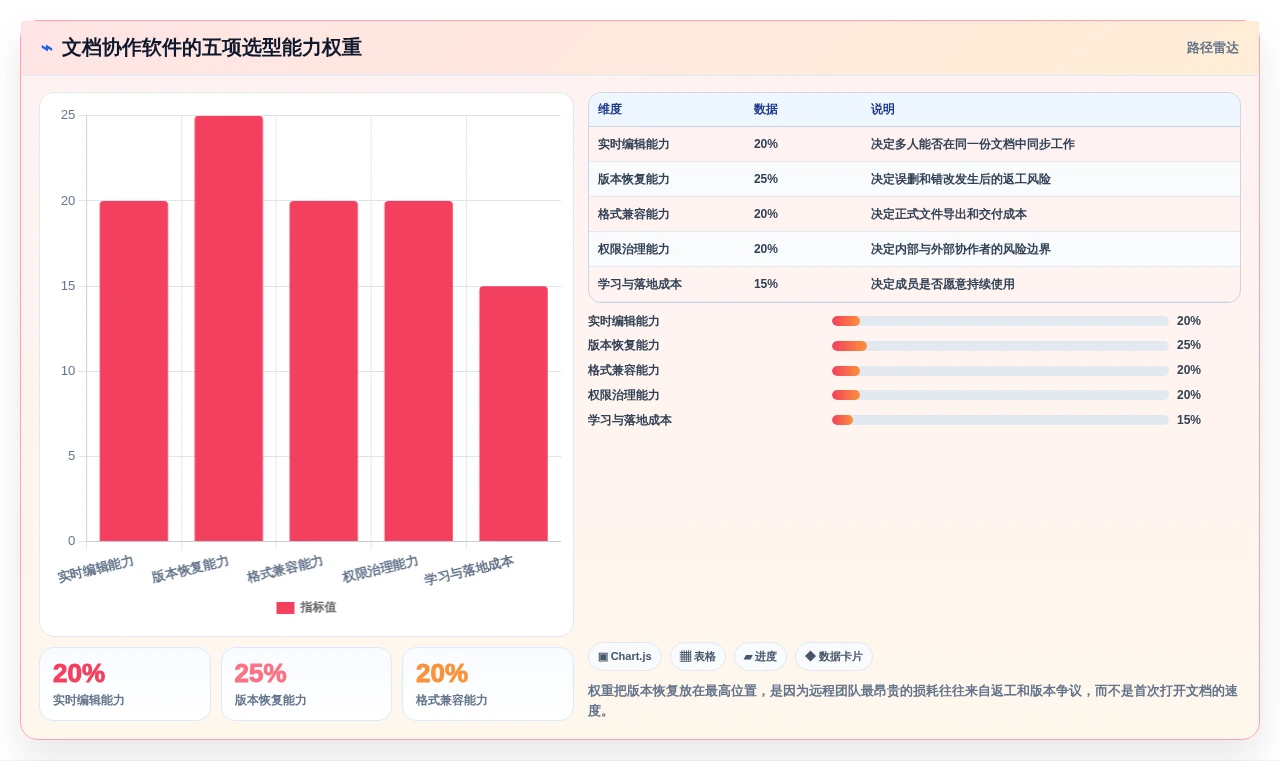Click the page title 文档协作软件的五项选型能力权重
The width and height of the screenshot is (1280, 761).
click(212, 48)
